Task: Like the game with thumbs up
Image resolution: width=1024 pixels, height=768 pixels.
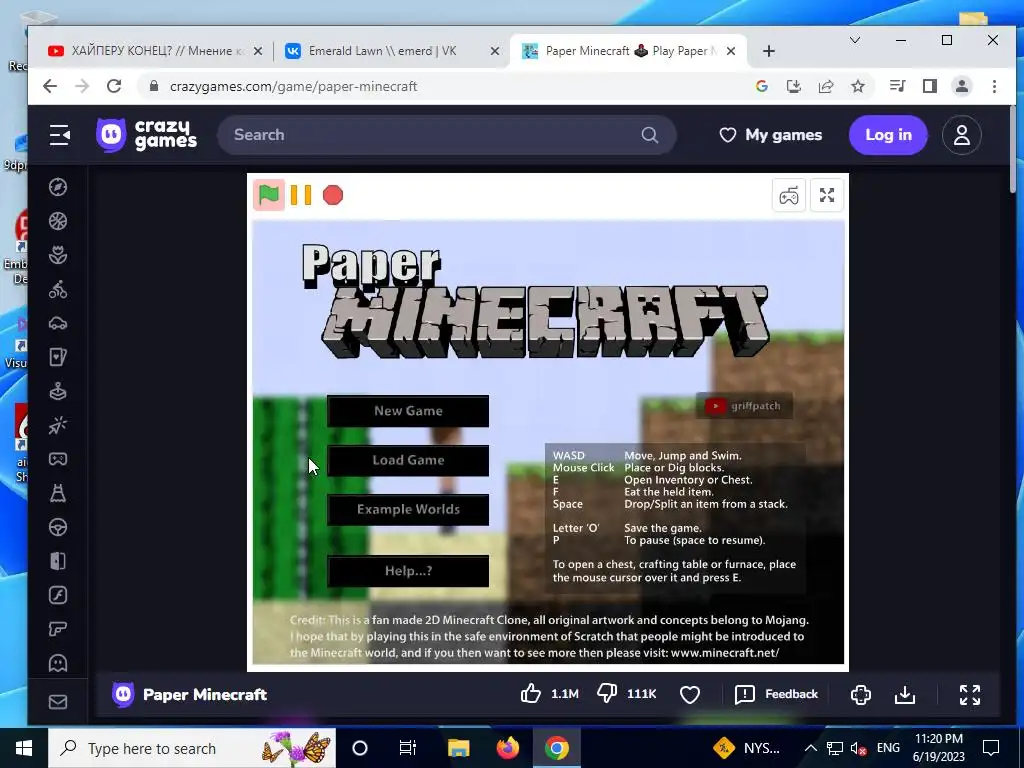Action: click(531, 694)
